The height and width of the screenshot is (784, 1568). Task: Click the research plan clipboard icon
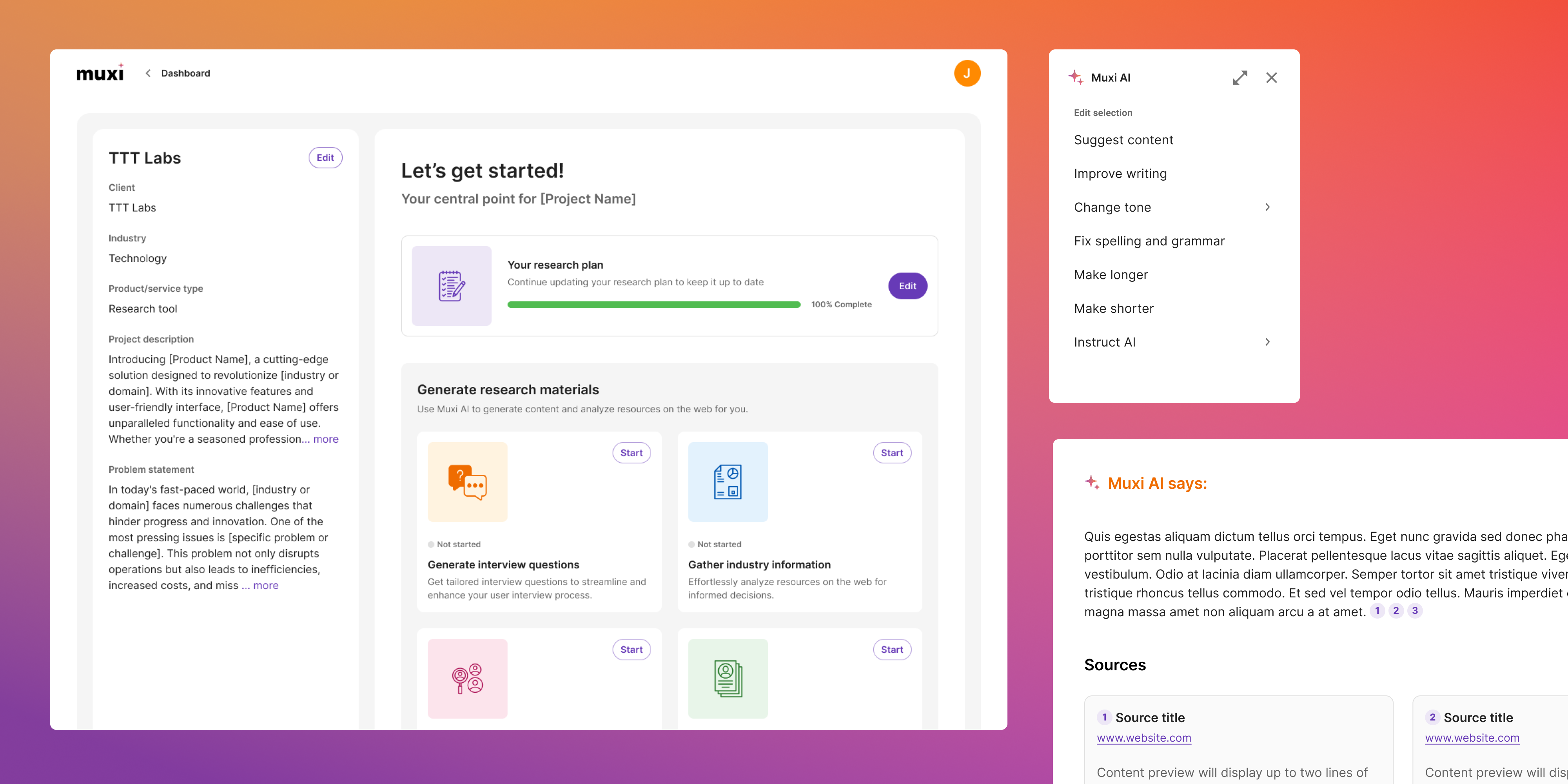pos(451,285)
